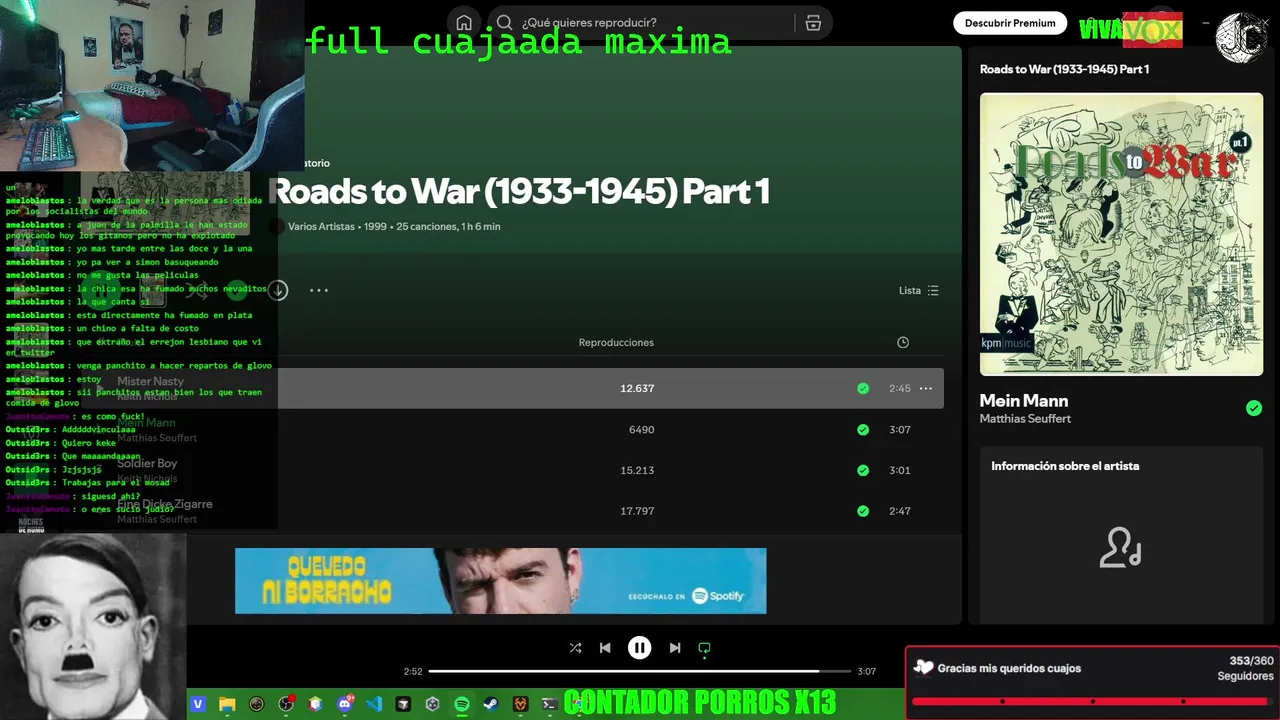Open the Roads to War title in right panel
1280x720 pixels.
pos(1064,69)
